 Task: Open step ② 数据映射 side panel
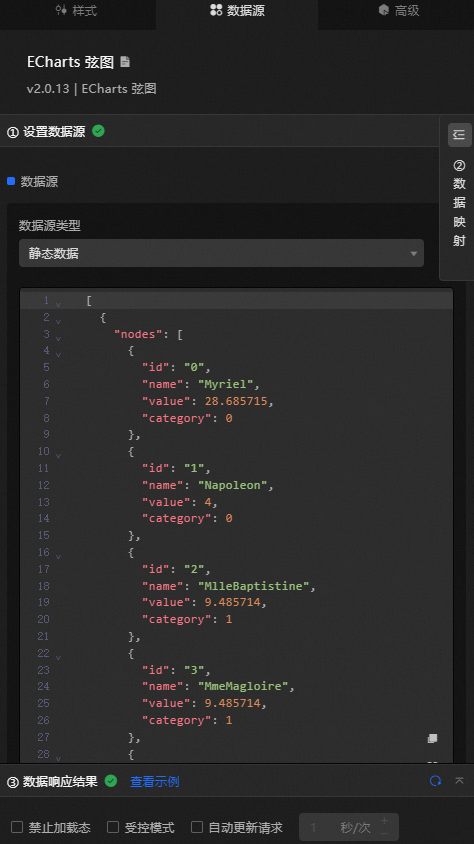459,203
